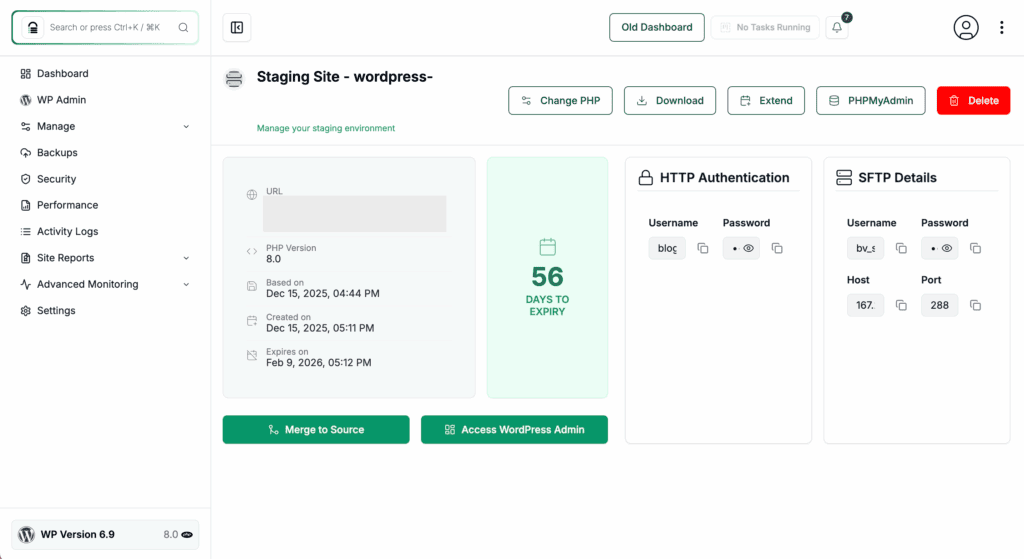This screenshot has width=1024, height=559.
Task: Click the Security shield icon
Action: pos(25,179)
